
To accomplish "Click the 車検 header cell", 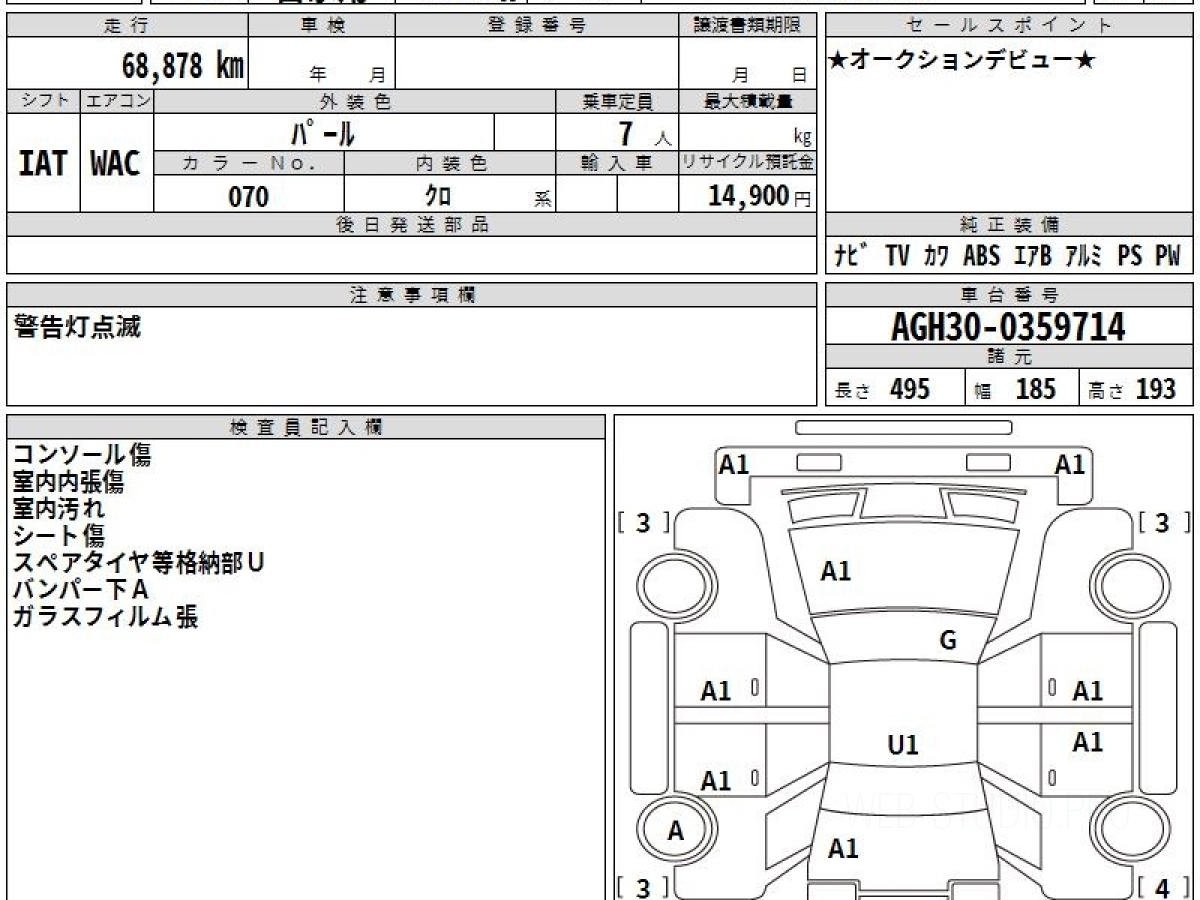I will tap(321, 26).
